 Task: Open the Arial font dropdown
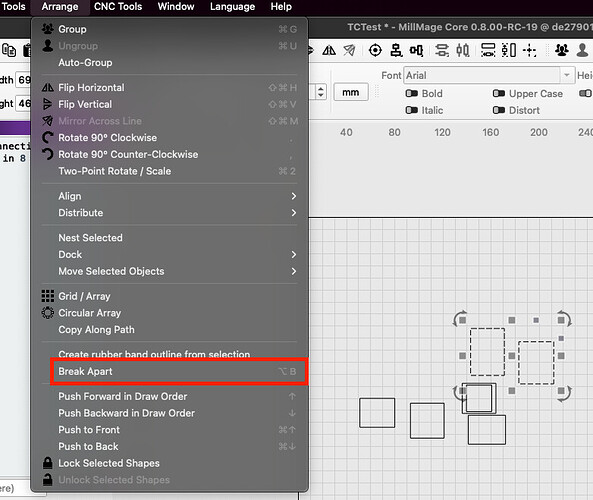[489, 75]
